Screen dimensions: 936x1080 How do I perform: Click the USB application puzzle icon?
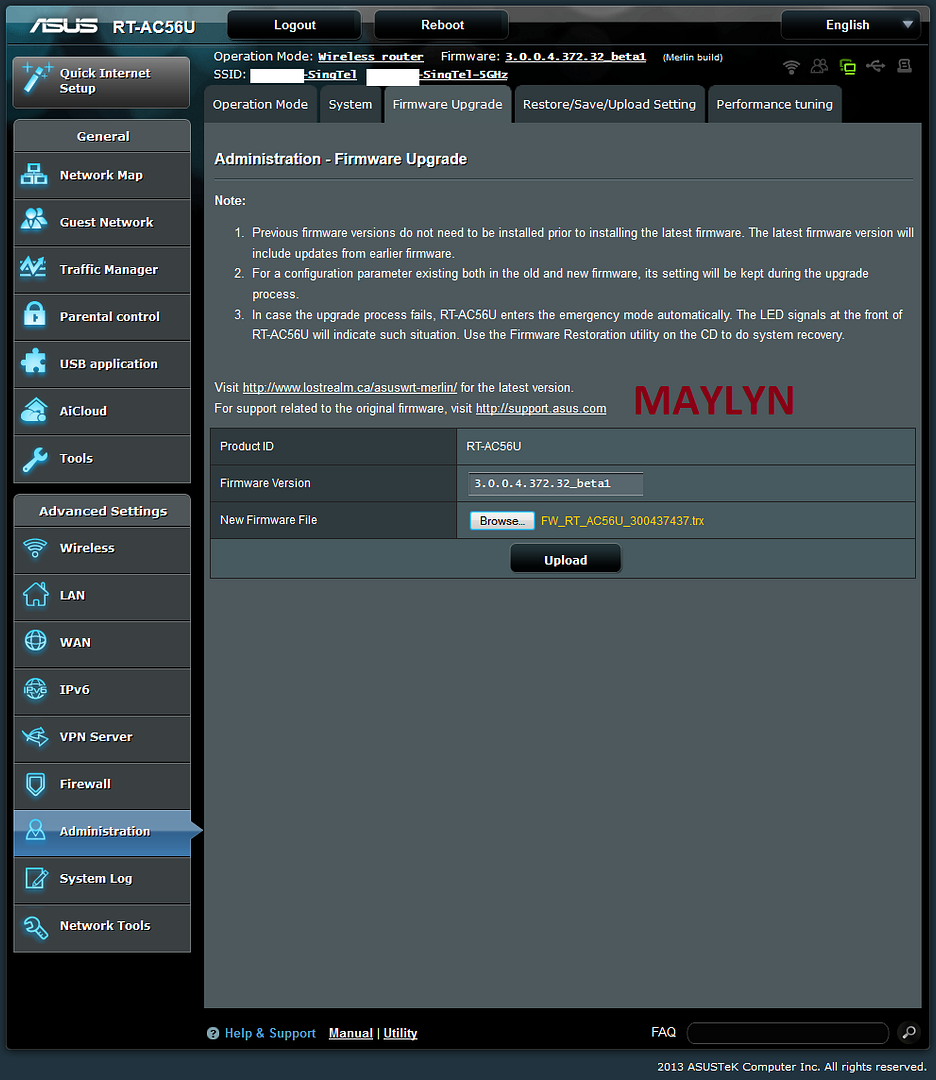point(35,363)
